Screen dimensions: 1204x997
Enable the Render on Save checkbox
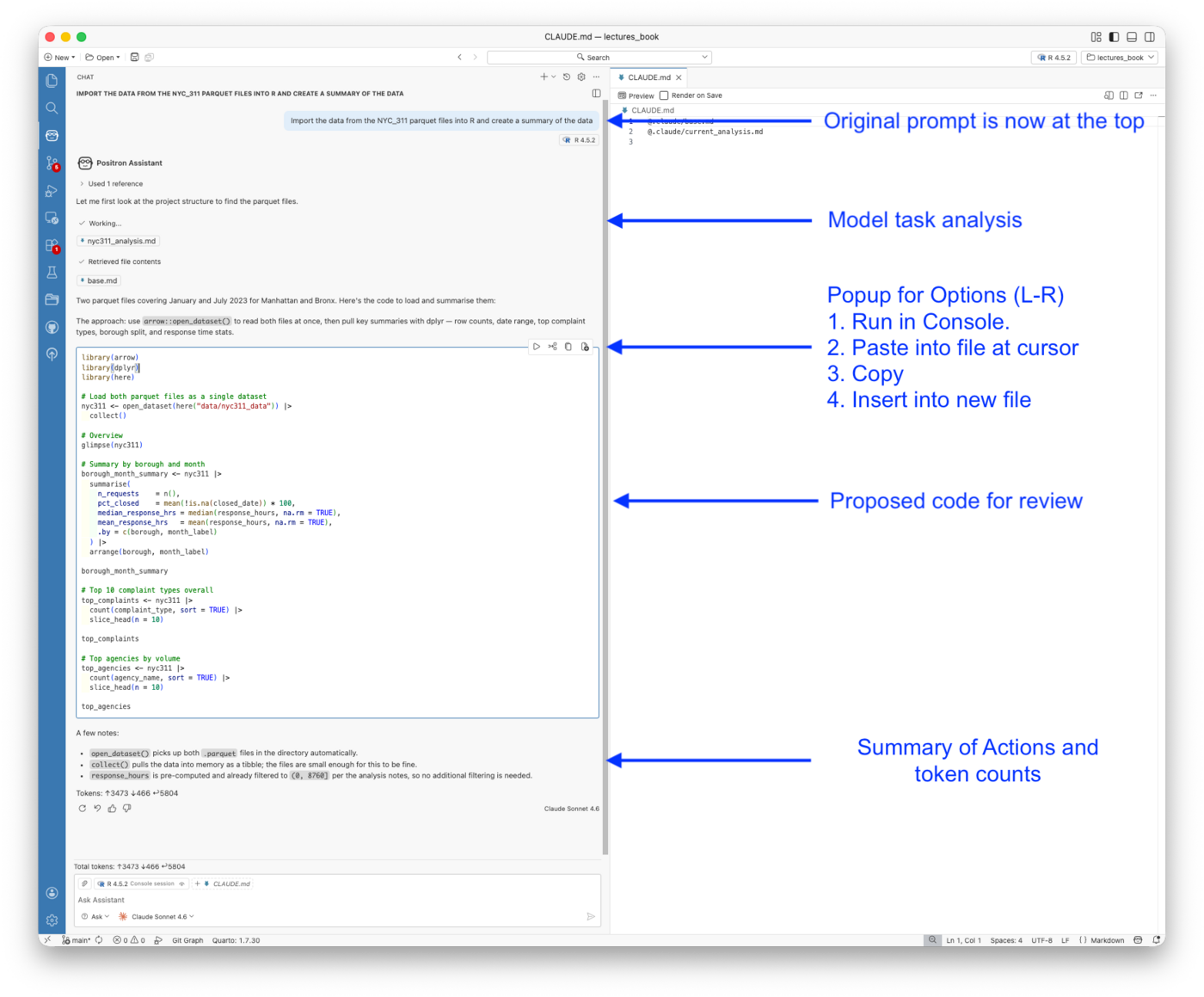point(664,95)
